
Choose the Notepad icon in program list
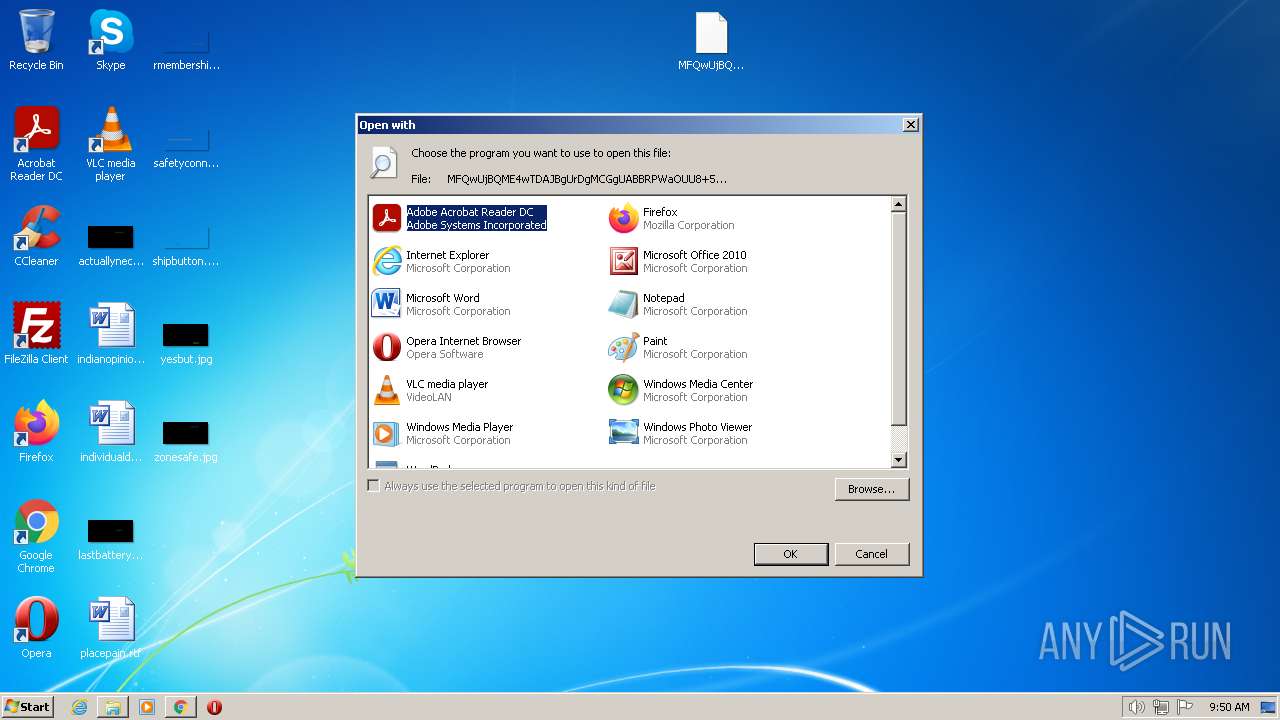click(623, 304)
